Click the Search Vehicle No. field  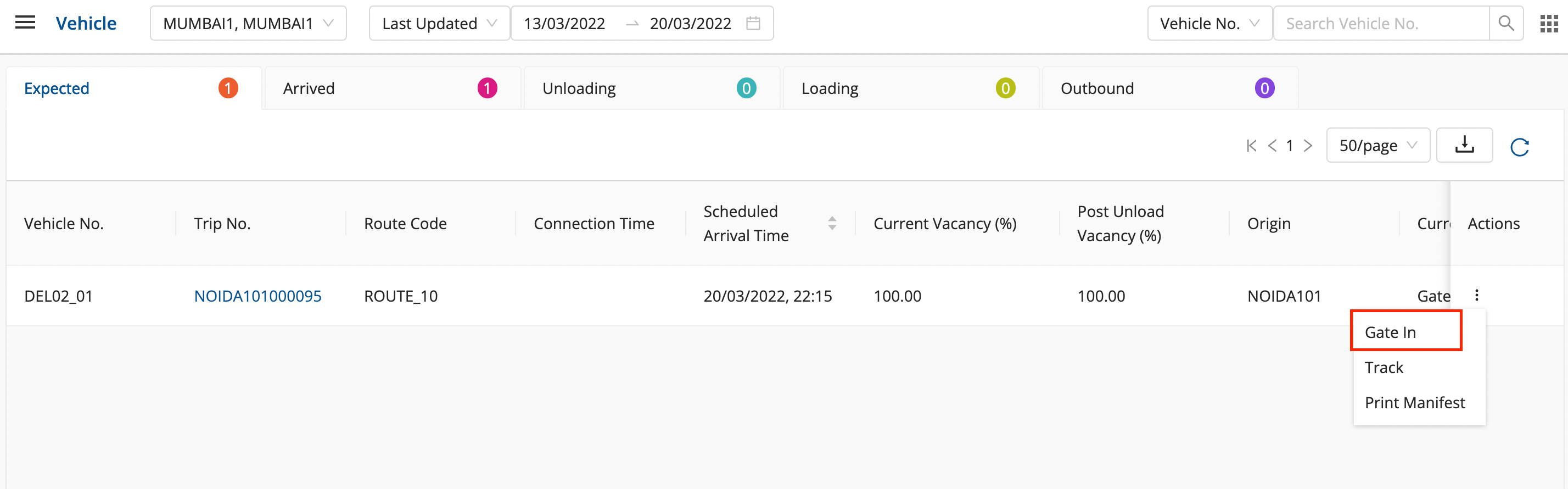(1381, 23)
